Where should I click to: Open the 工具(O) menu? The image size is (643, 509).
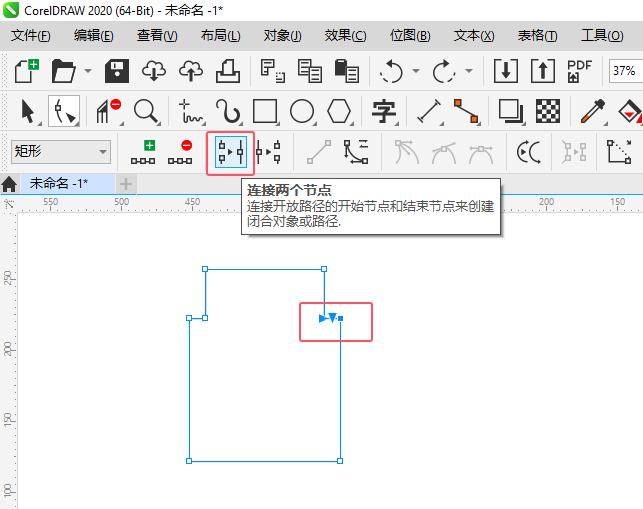[602, 36]
